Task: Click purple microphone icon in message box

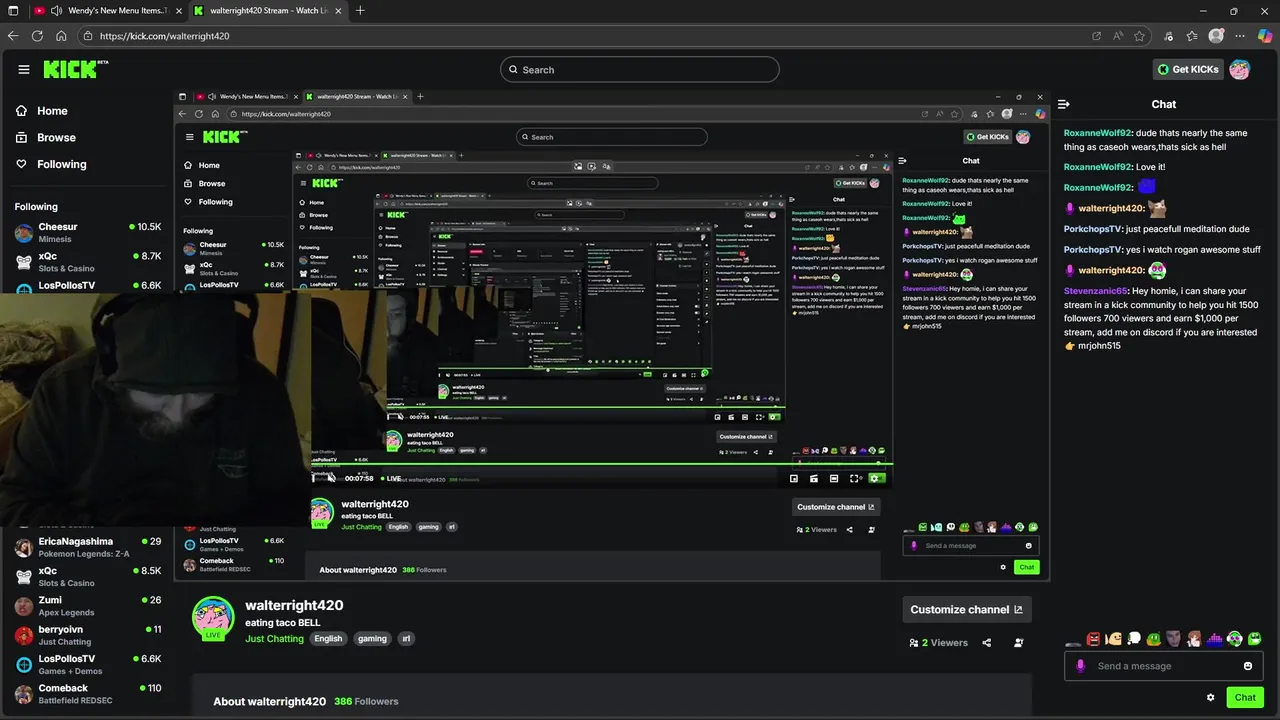Action: (1080, 666)
